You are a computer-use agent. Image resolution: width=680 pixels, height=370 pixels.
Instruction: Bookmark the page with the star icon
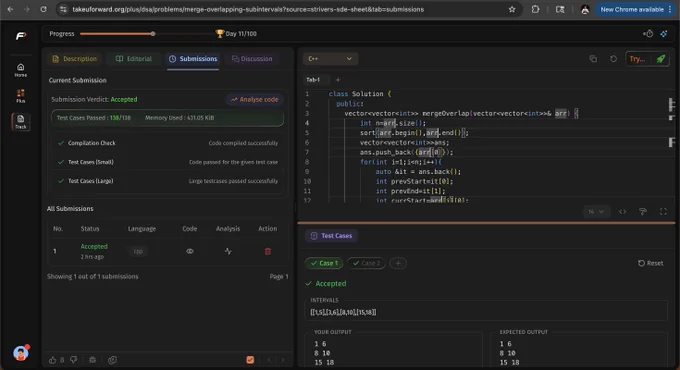click(x=512, y=9)
